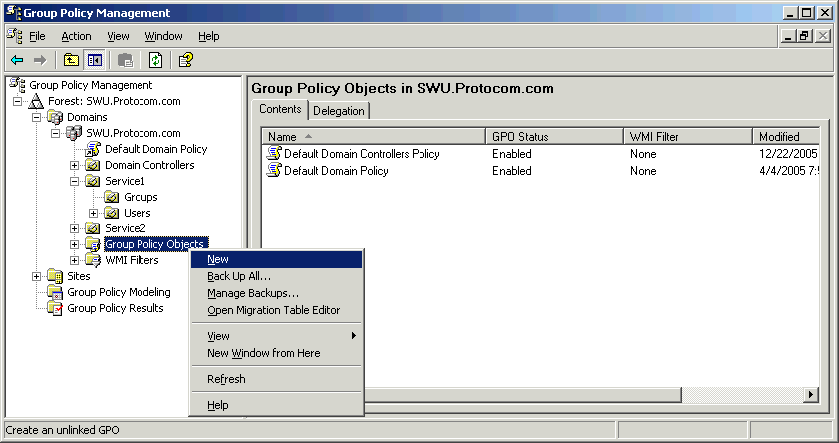Click the Up One Level toolbar icon
The image size is (839, 443).
(72, 60)
